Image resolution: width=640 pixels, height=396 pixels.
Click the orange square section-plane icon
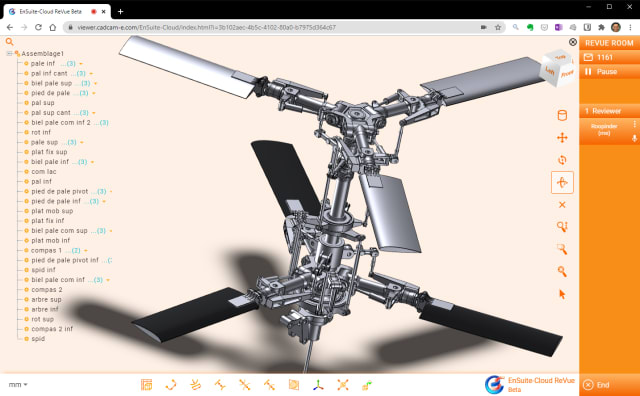pos(294,385)
